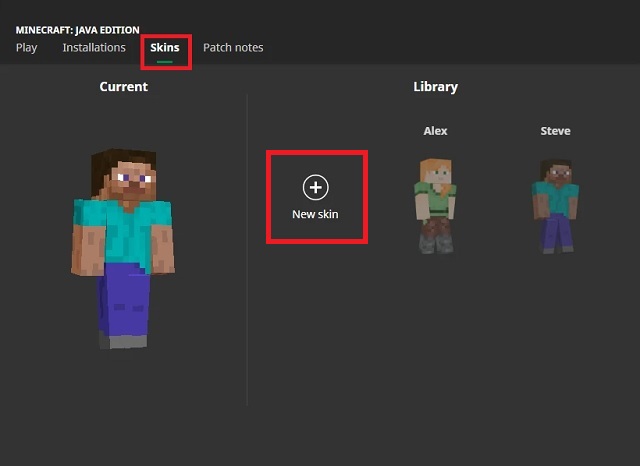Click the current skin character preview
The height and width of the screenshot is (466, 640).
point(123,249)
